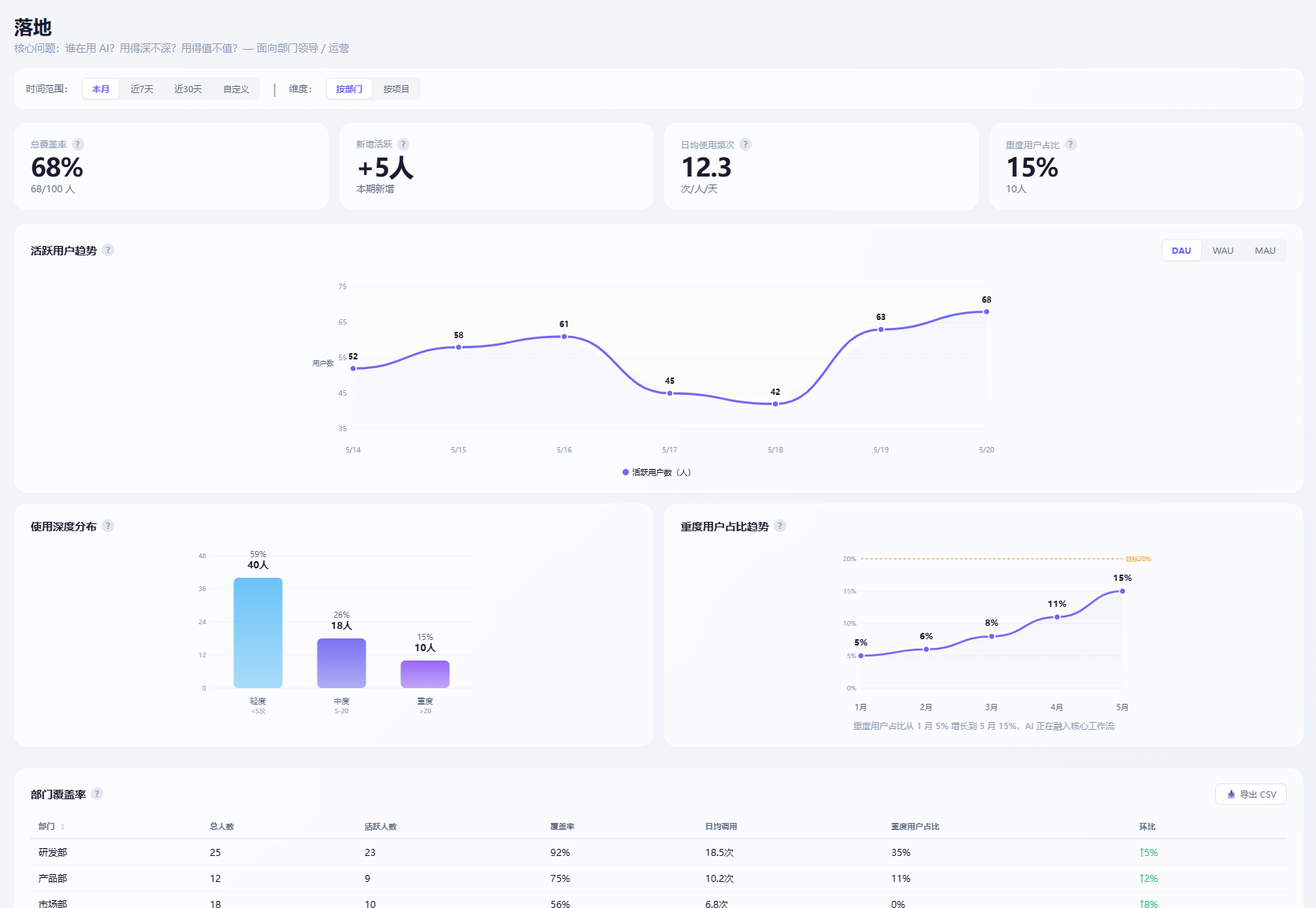This screenshot has width=1316, height=908.
Task: Switch trend chart to WAU
Action: [1223, 251]
